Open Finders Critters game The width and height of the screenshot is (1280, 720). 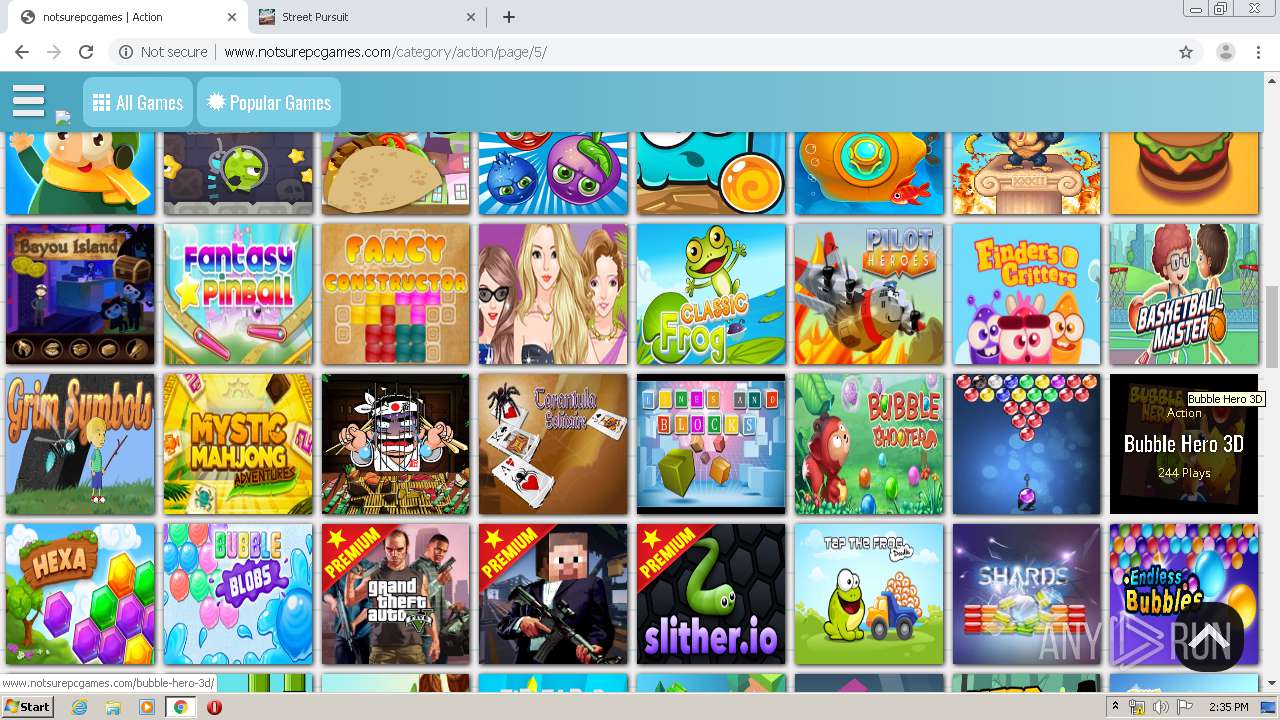tap(1027, 294)
